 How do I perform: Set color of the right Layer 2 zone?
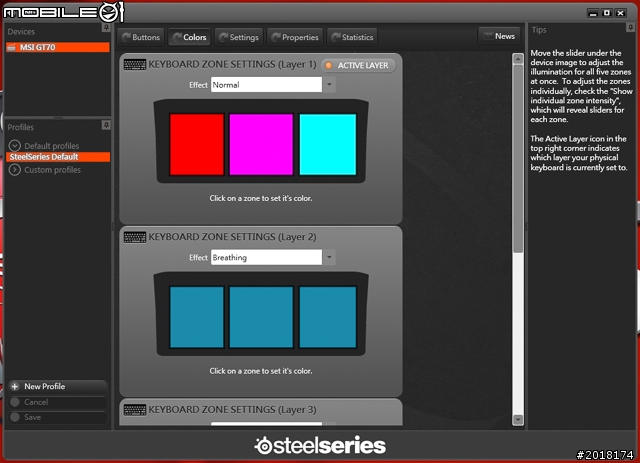tap(328, 317)
